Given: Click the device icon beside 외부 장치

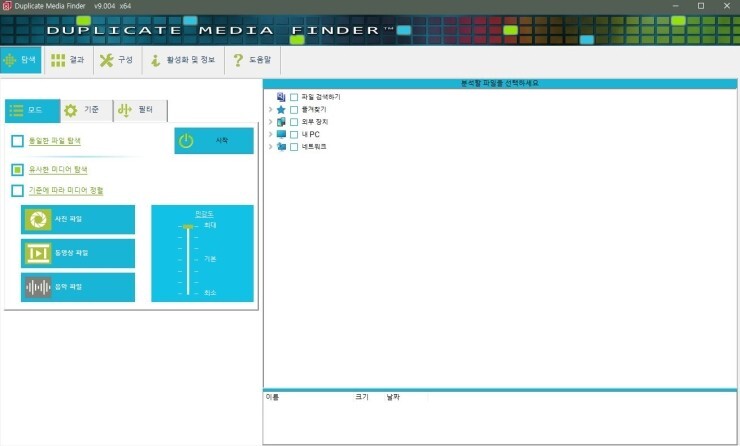Looking at the screenshot, I should tap(281, 122).
